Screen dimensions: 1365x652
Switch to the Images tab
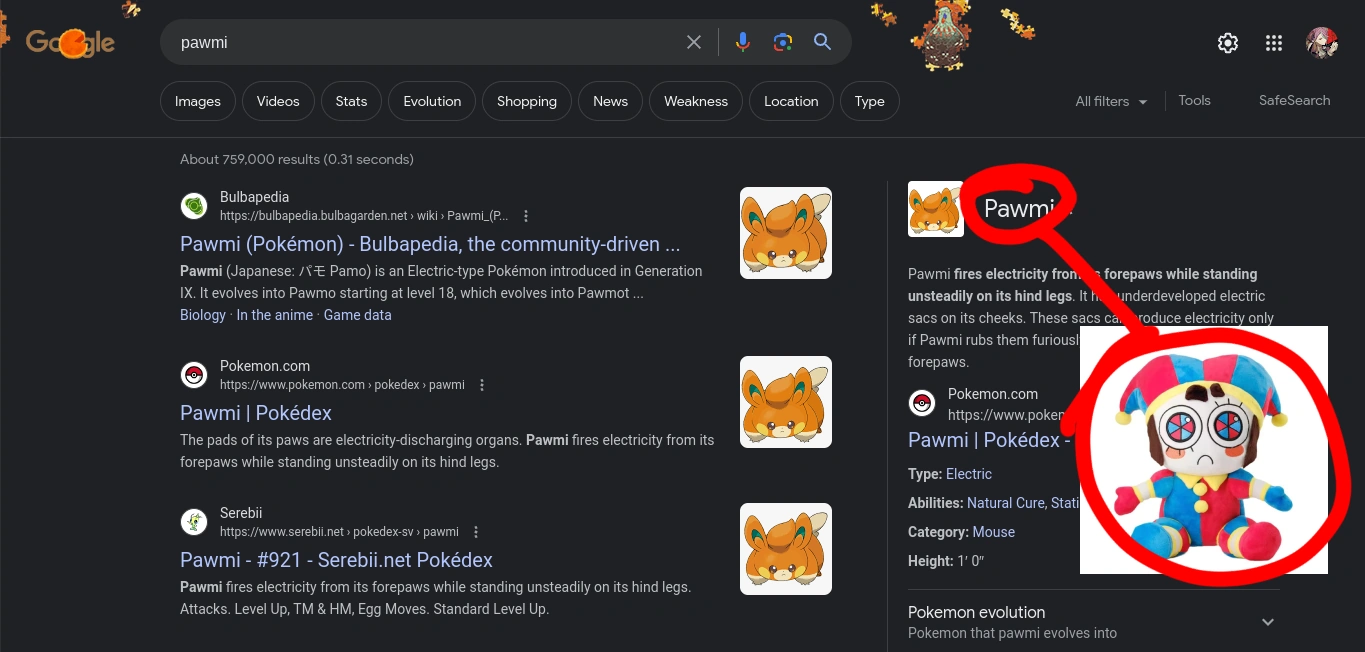[197, 100]
